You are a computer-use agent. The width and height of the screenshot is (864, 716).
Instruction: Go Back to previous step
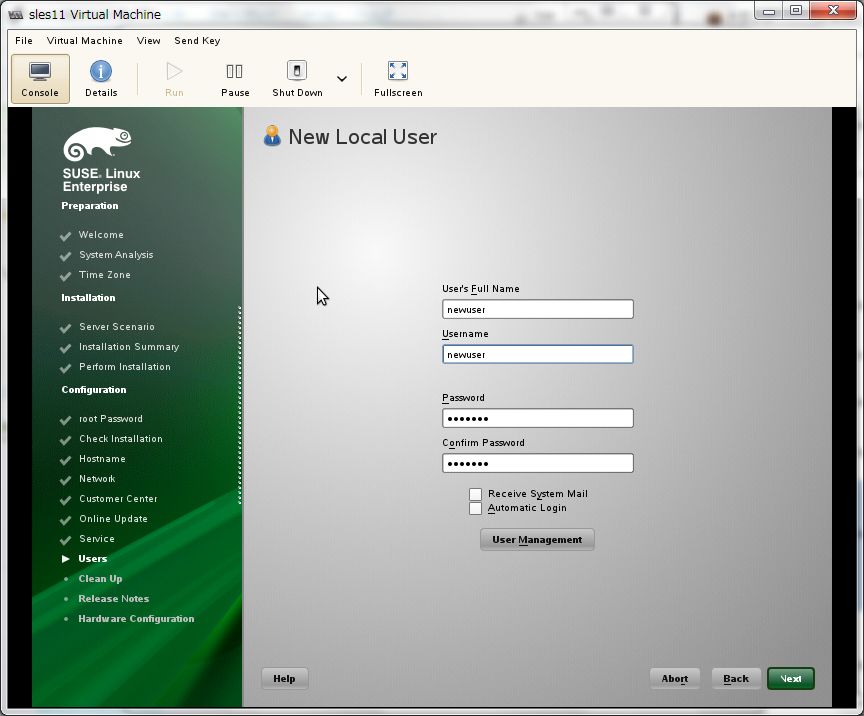pos(736,679)
